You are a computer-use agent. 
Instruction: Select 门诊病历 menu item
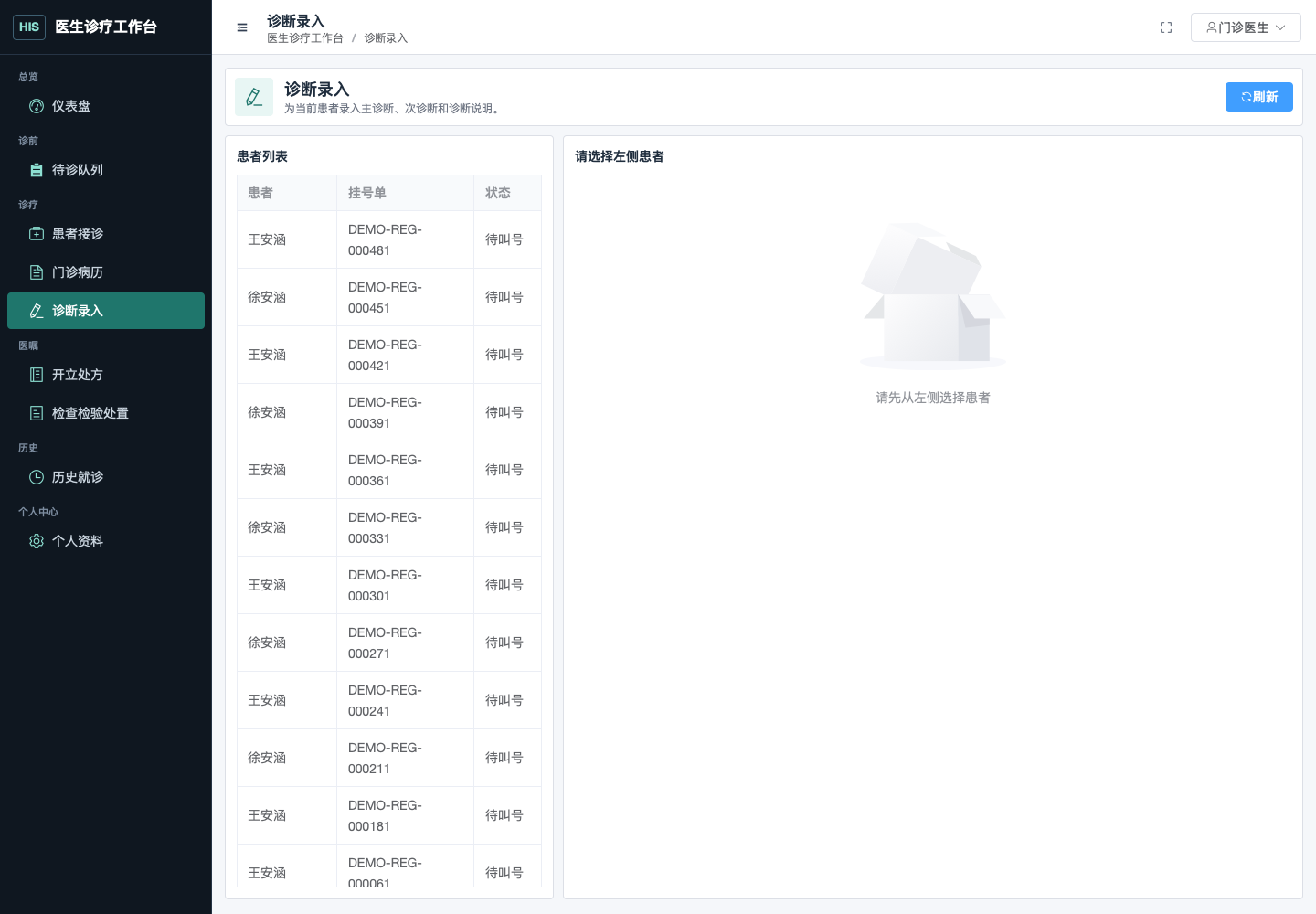pyautogui.click(x=106, y=272)
